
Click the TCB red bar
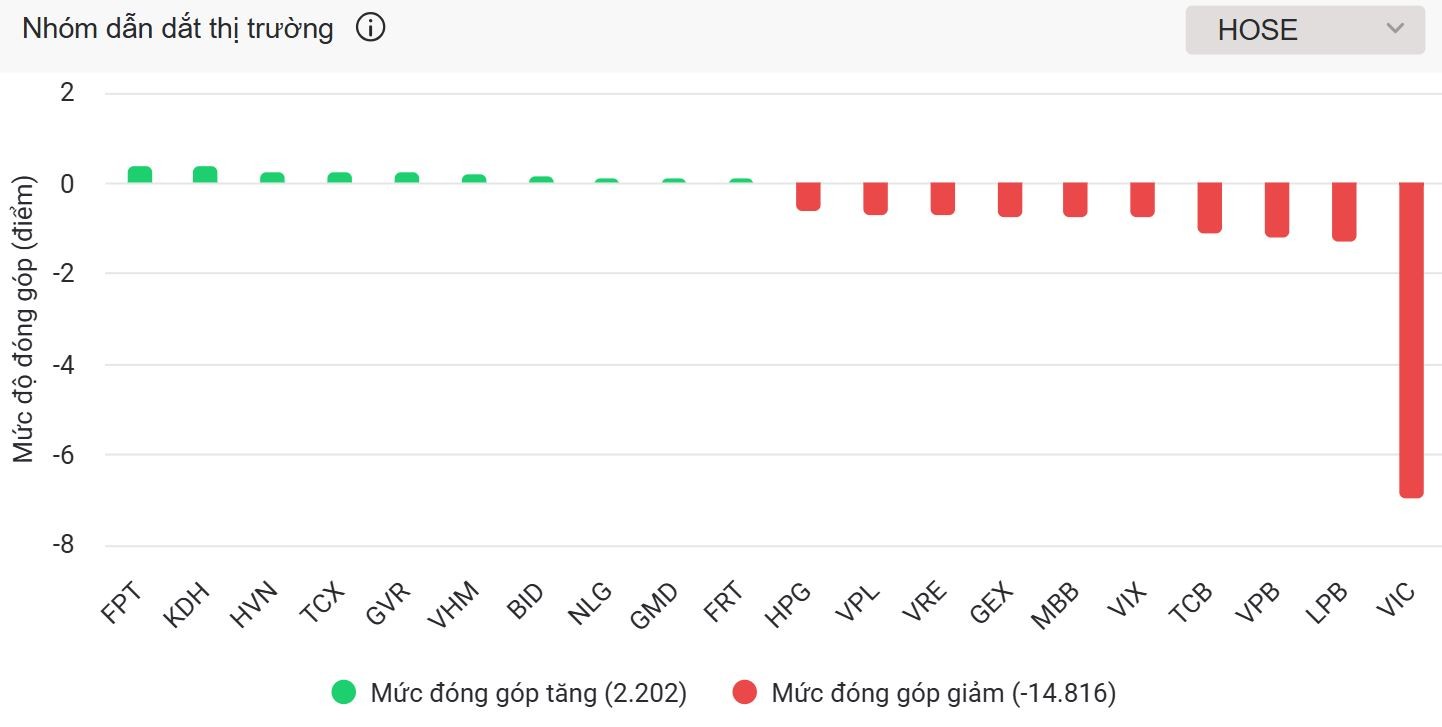pos(1210,208)
